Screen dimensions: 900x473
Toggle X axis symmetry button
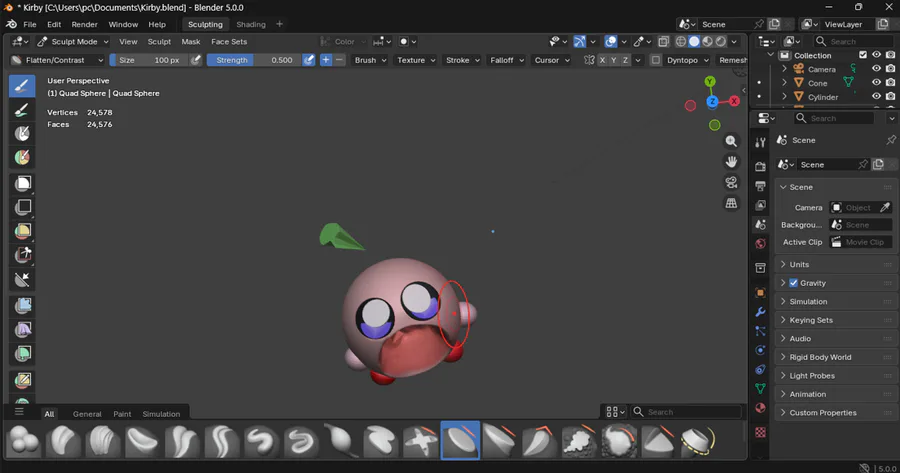(x=602, y=60)
